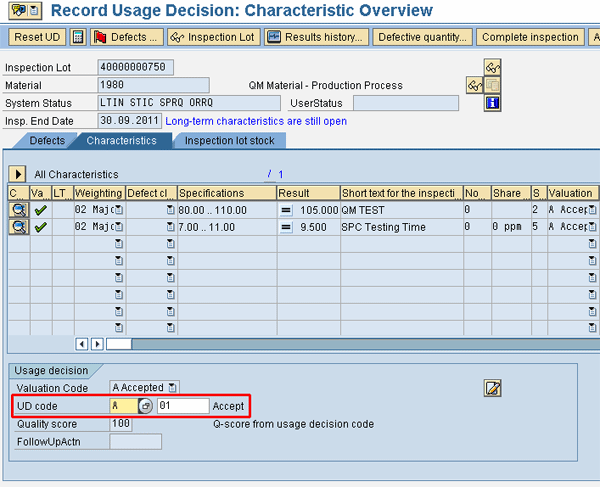This screenshot has width=600, height=487.
Task: Open Valuation dropdown in QM TEST row
Action: point(592,210)
